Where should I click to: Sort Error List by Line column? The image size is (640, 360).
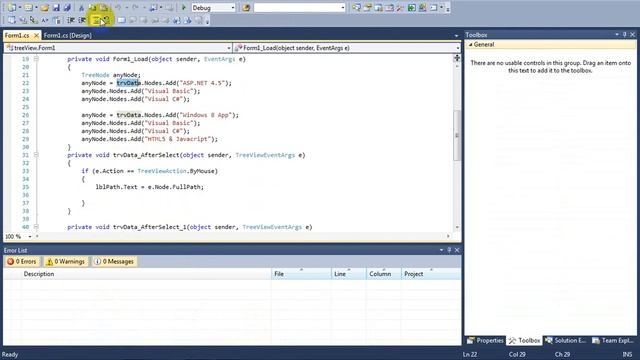click(349, 274)
